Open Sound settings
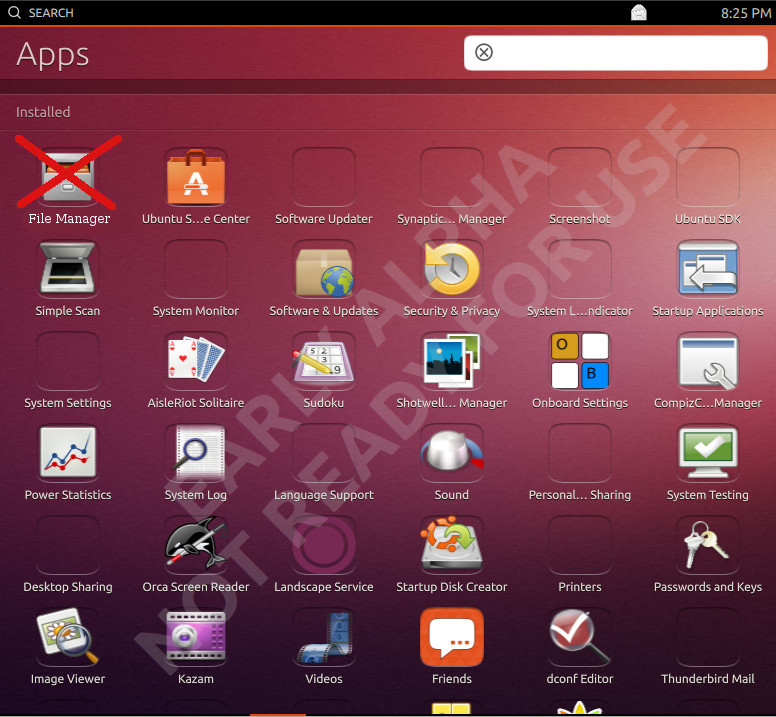Image resolution: width=776 pixels, height=717 pixels. (x=452, y=453)
